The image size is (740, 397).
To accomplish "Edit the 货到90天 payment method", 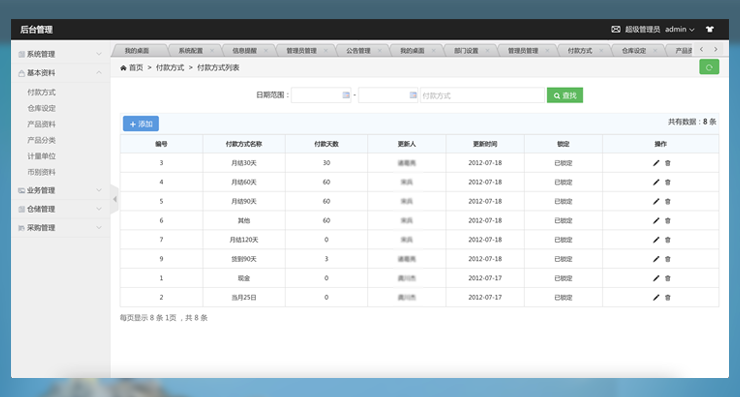I will 656,259.
